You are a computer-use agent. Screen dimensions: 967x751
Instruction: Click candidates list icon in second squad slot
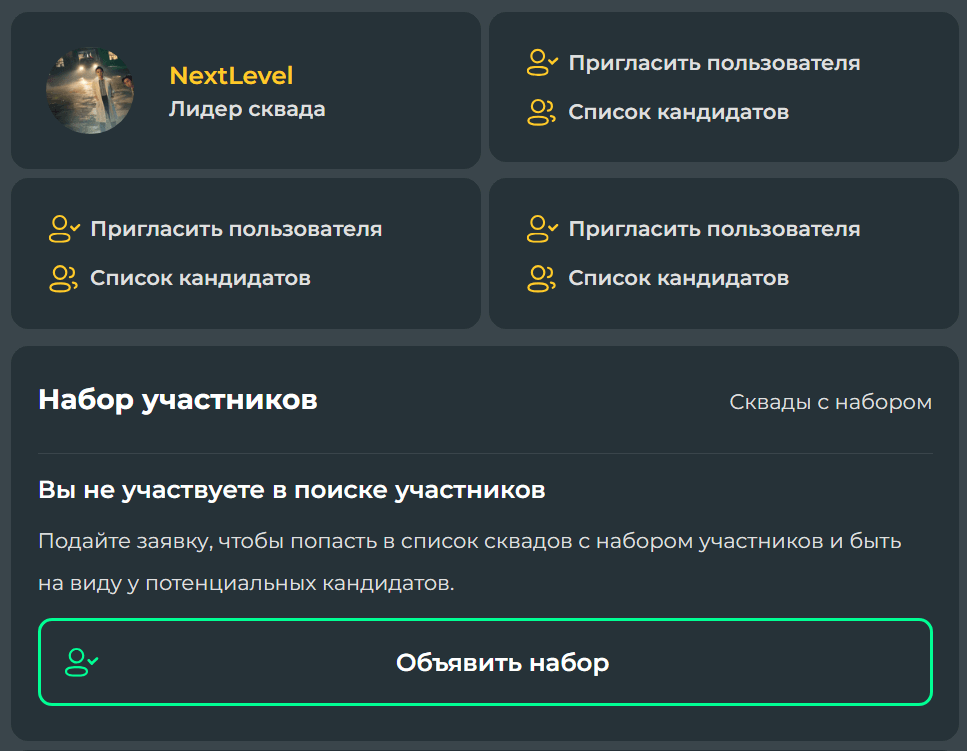click(x=541, y=113)
